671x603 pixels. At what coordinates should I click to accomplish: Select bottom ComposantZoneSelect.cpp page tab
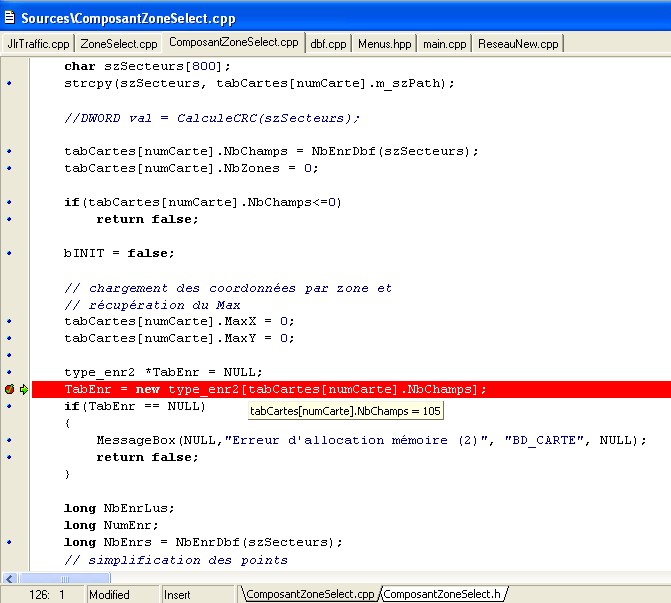[310, 594]
